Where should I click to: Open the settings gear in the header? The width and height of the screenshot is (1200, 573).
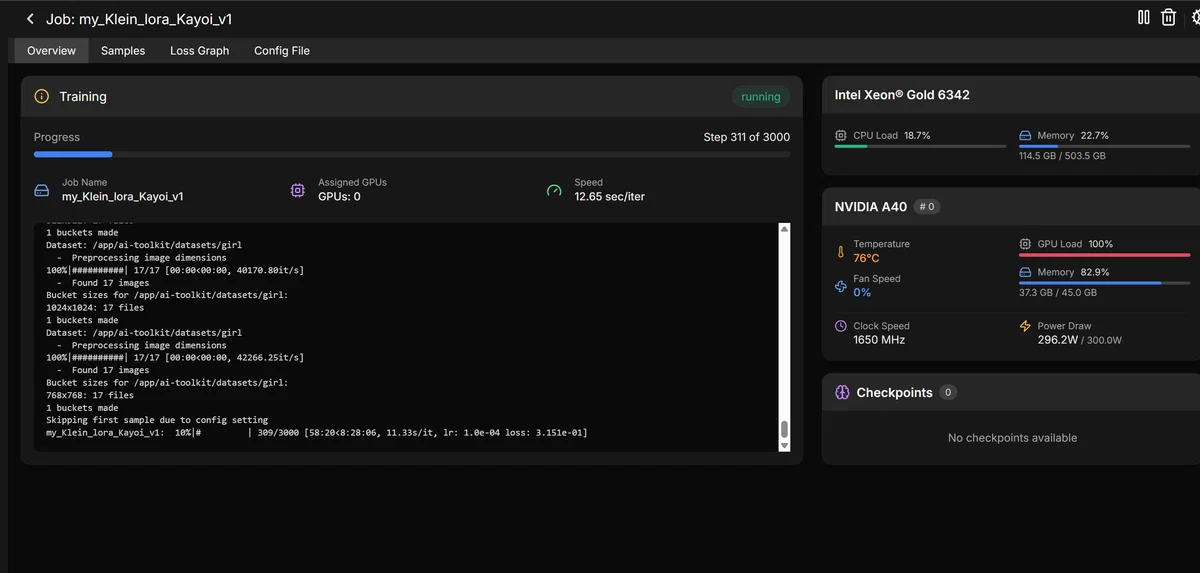[1196, 18]
